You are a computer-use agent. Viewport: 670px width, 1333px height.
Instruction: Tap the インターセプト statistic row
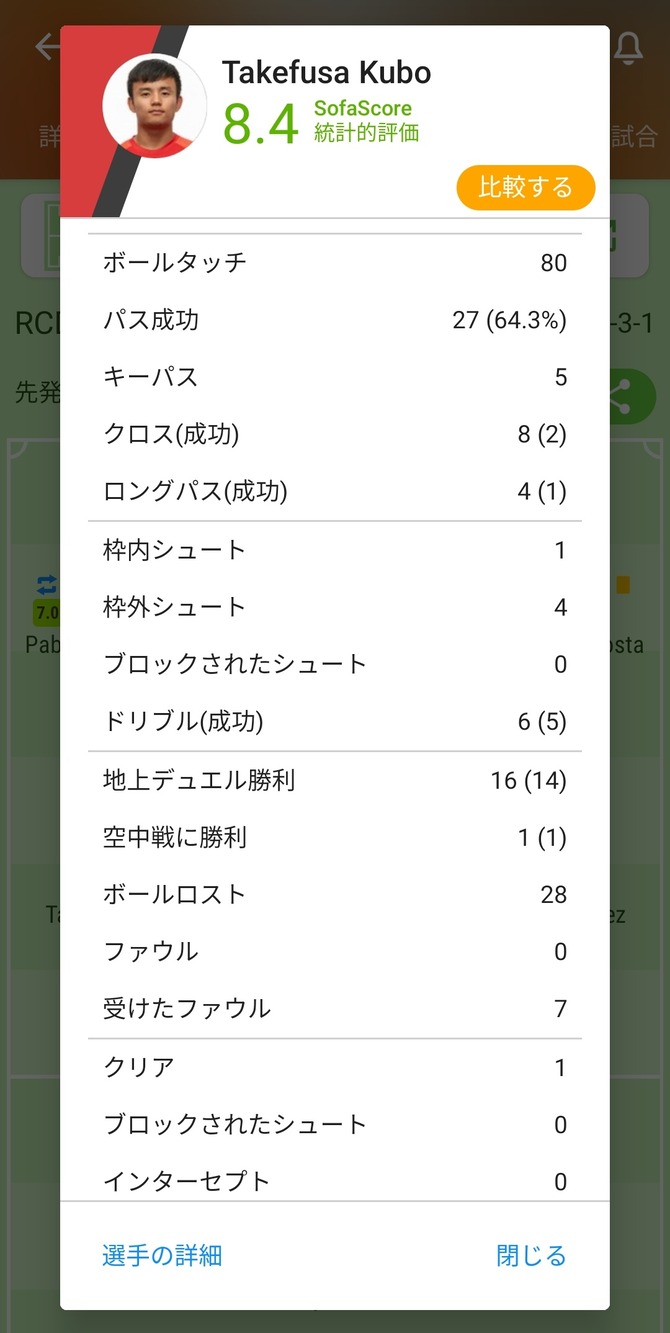click(x=335, y=1180)
